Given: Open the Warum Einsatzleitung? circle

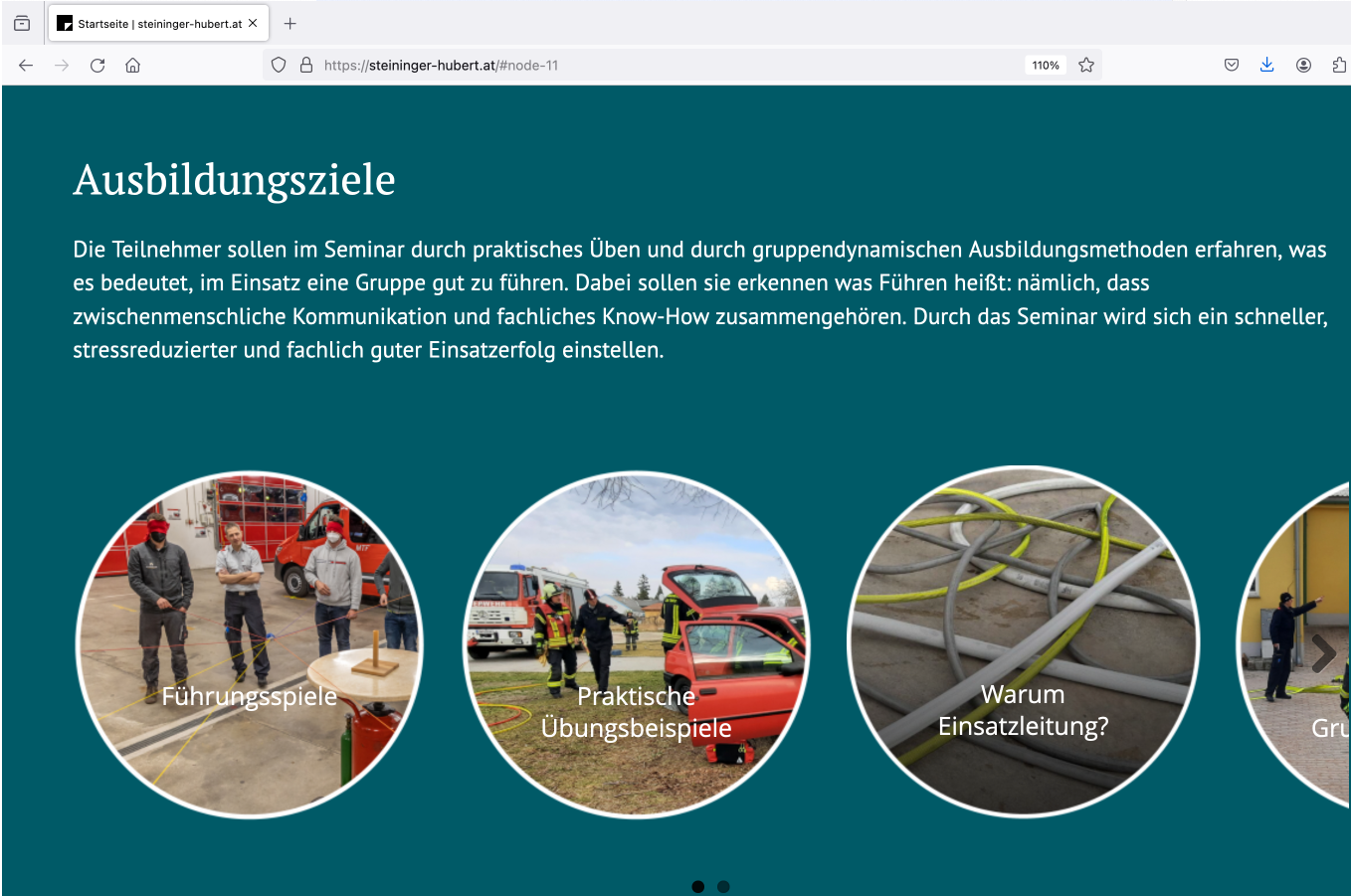Looking at the screenshot, I should click(x=1023, y=642).
